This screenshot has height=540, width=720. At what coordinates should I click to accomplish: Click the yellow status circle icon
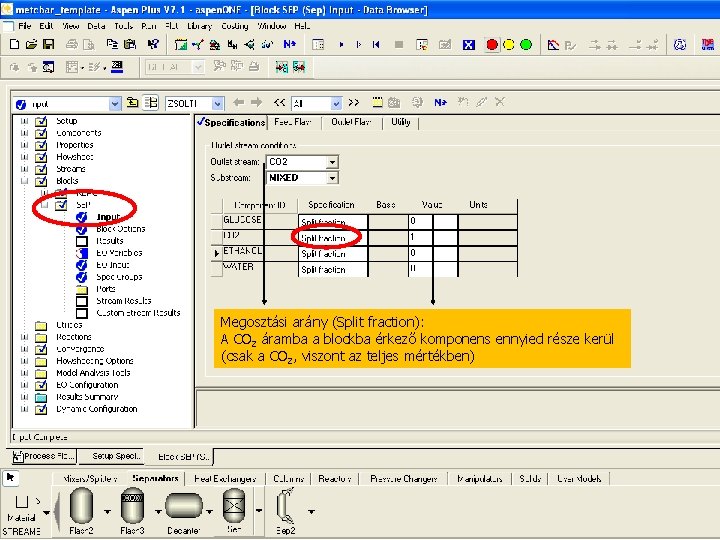[x=508, y=44]
